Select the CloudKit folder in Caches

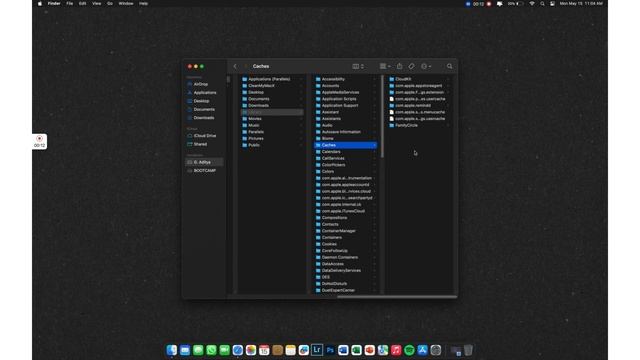click(x=419, y=79)
